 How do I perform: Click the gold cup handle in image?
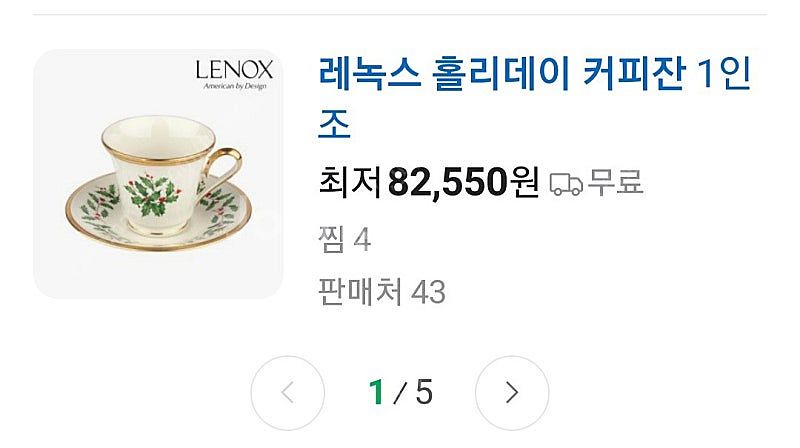coord(223,166)
